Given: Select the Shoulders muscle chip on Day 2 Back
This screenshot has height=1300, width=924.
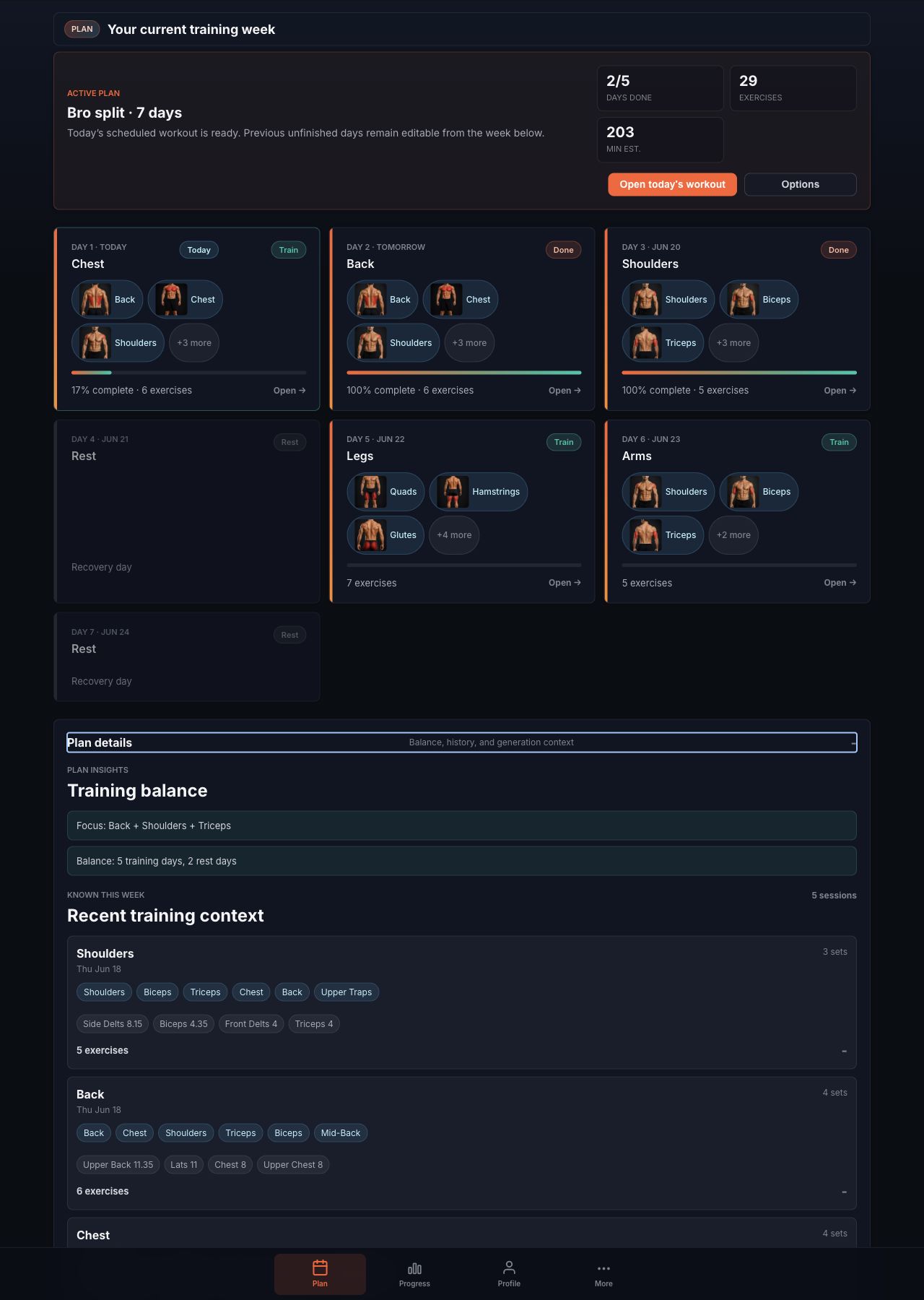Looking at the screenshot, I should tap(393, 342).
